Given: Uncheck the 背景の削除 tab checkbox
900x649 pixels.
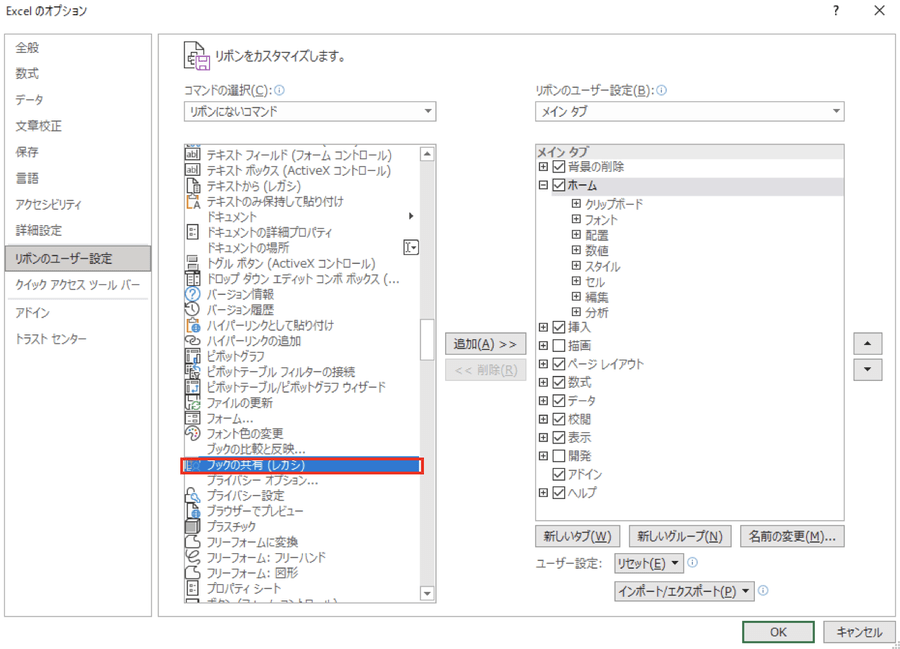Looking at the screenshot, I should 558,167.
